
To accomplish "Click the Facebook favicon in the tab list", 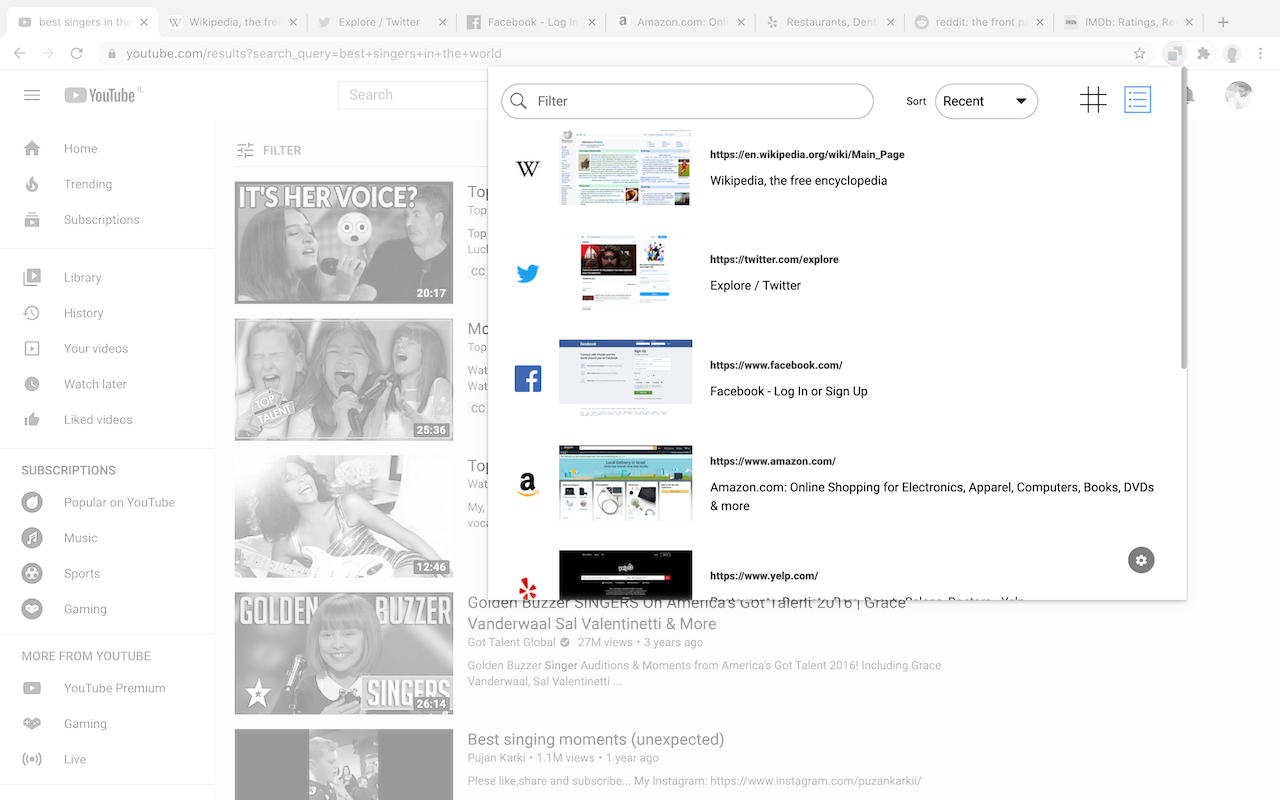I will pos(527,378).
